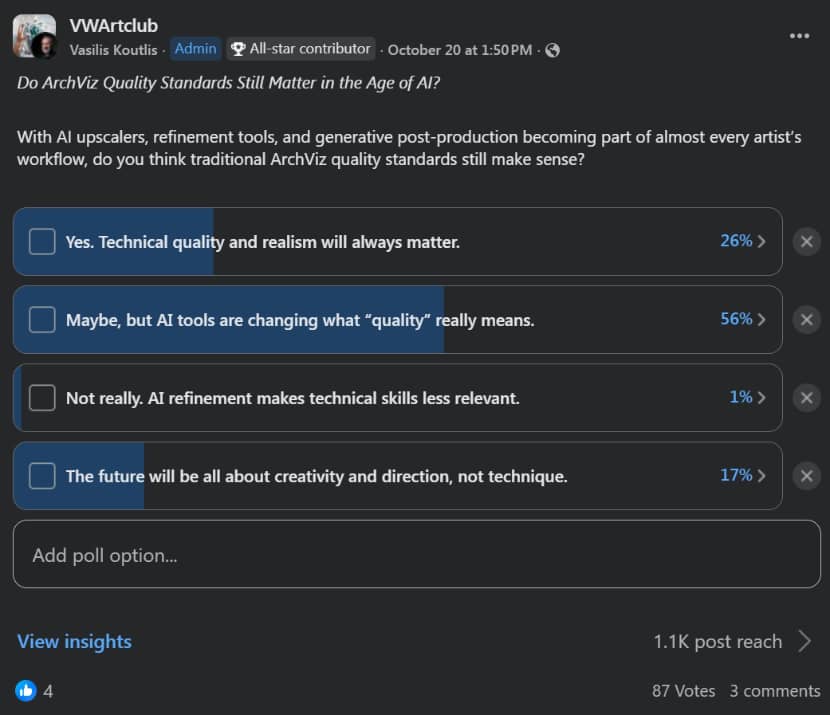This screenshot has height=715, width=830.
Task: Check the 'Yes. Technical quality' poll checkbox
Action: (40, 241)
